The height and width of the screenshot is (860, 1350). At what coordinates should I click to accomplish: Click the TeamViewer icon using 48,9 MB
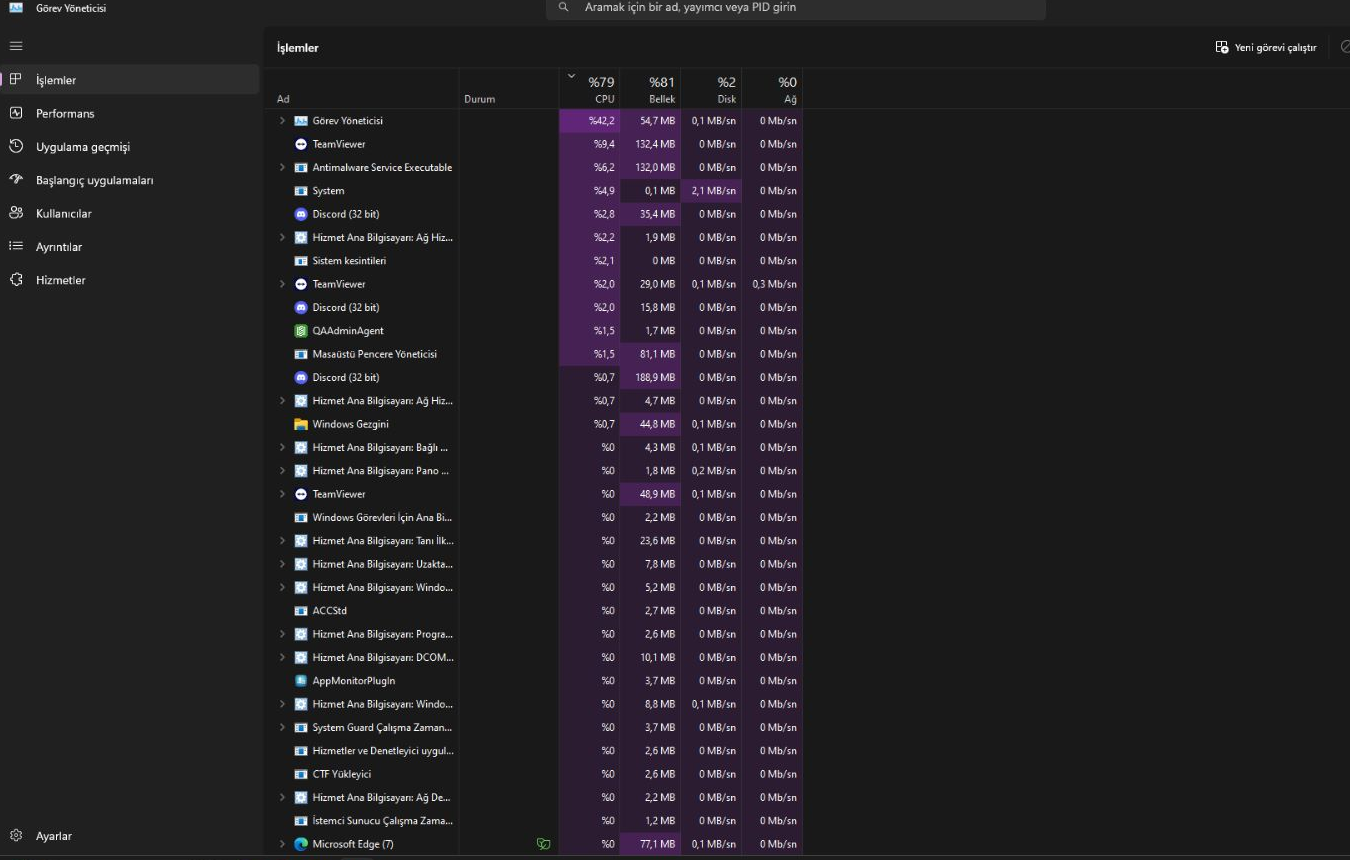pyautogui.click(x=301, y=494)
